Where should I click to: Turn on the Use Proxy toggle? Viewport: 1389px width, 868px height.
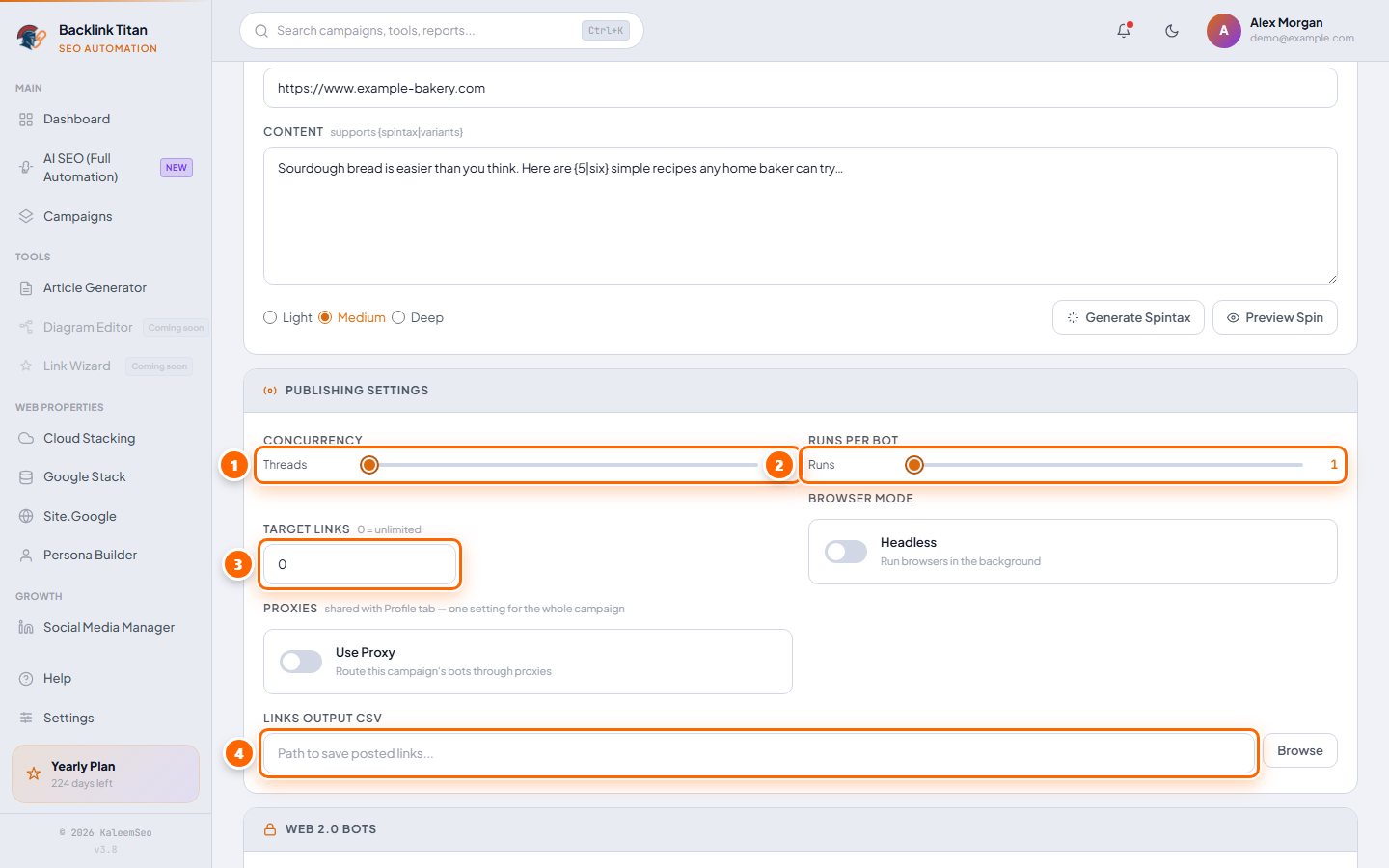pos(301,662)
